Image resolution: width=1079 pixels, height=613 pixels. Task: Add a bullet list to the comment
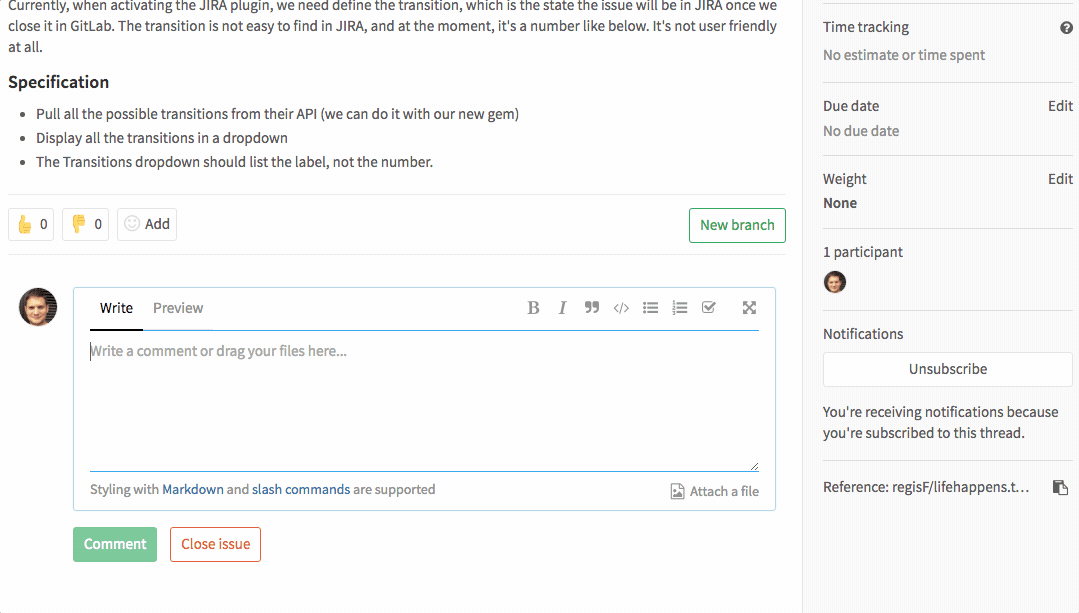[x=650, y=307]
